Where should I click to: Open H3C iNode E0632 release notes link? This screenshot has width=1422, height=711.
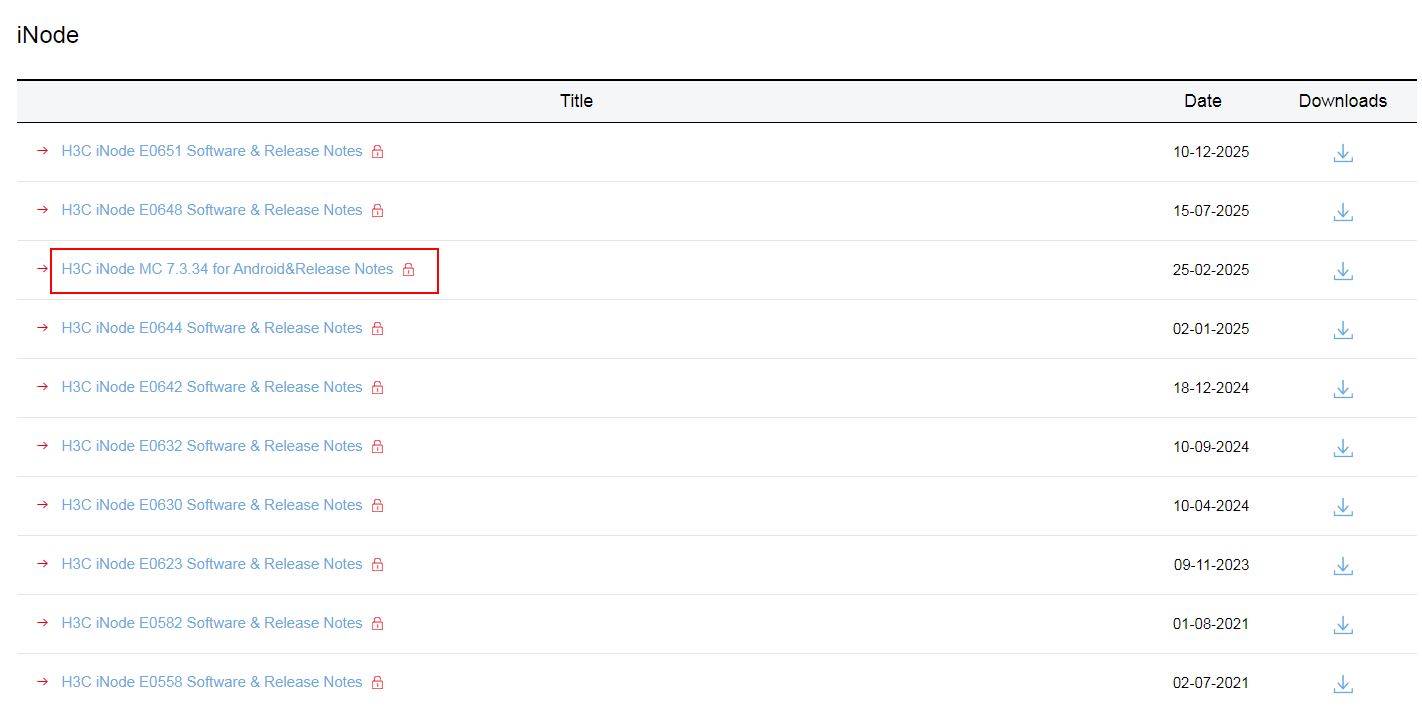pyautogui.click(x=212, y=446)
